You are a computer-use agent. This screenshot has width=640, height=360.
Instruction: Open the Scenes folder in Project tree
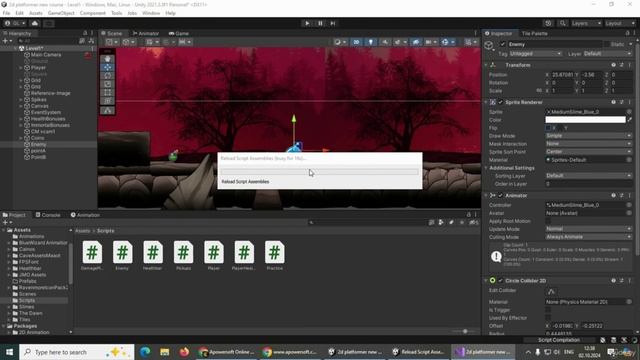27,294
